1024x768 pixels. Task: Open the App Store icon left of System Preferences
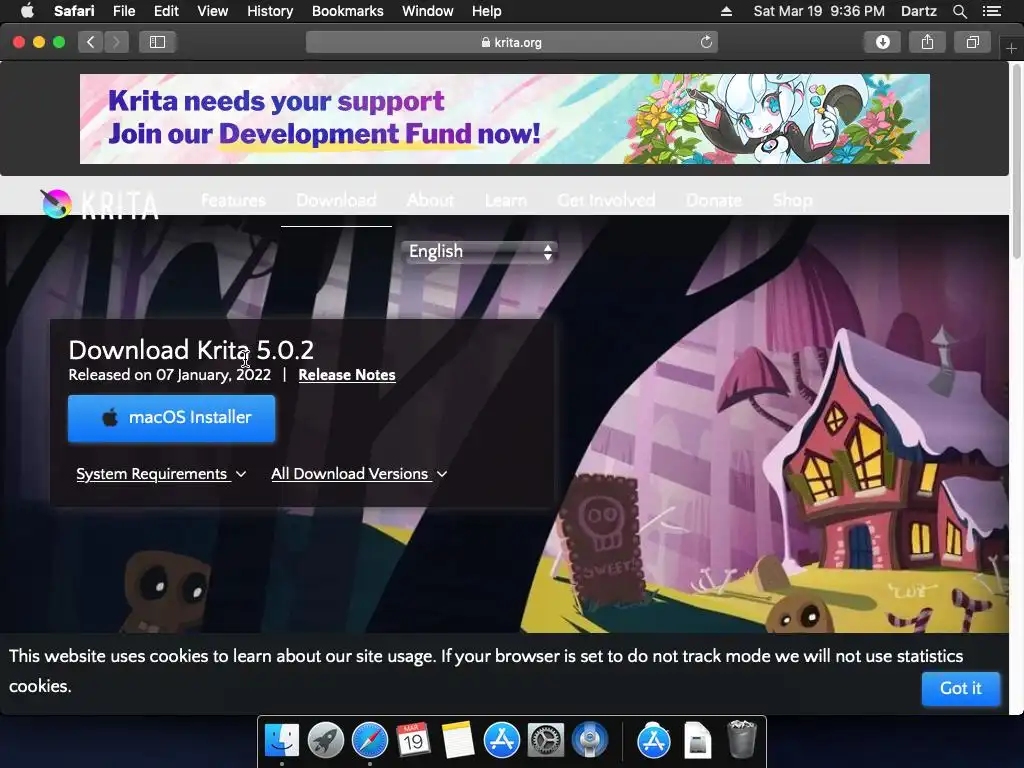tap(502, 741)
